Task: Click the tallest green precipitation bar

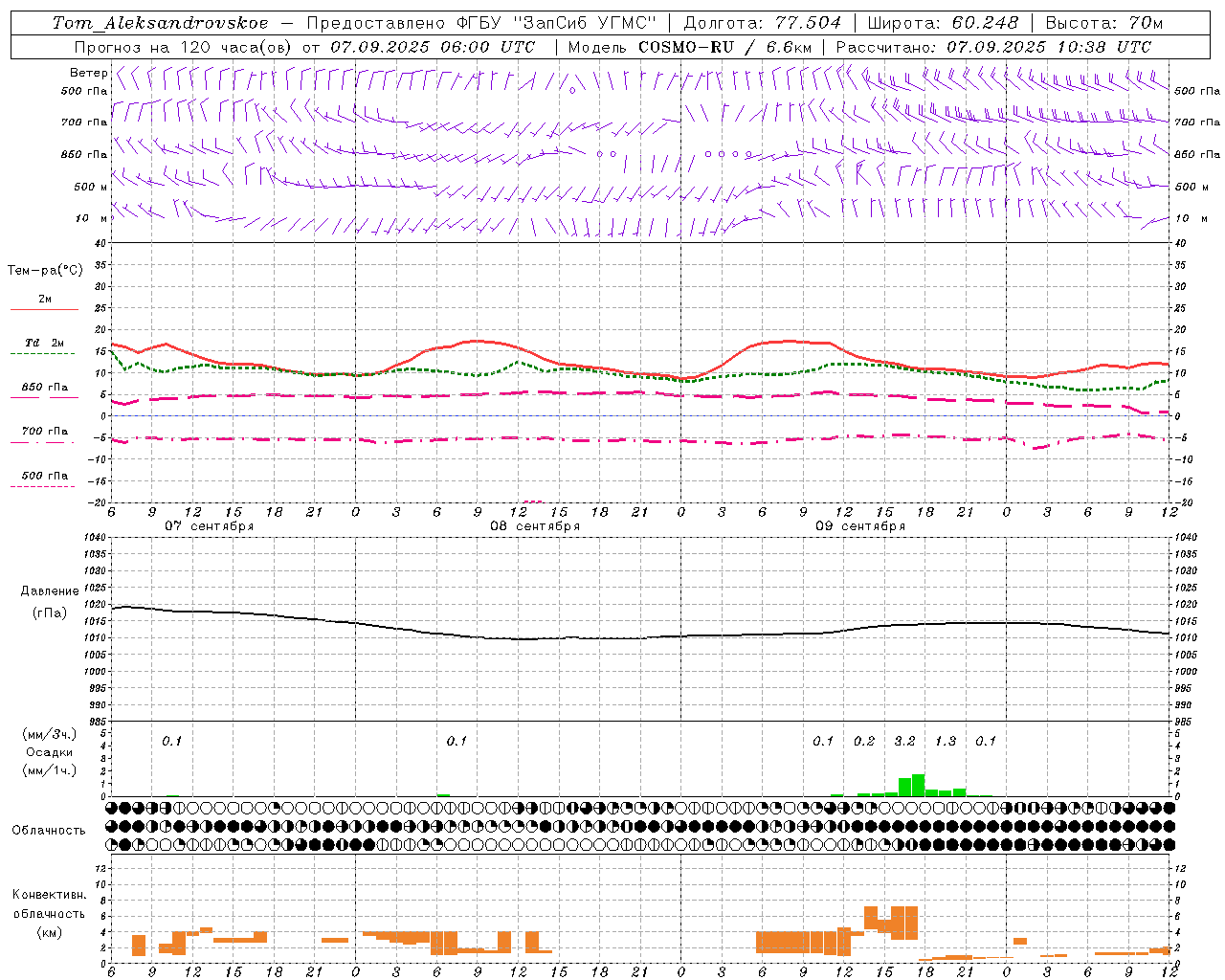Action: pos(918,785)
